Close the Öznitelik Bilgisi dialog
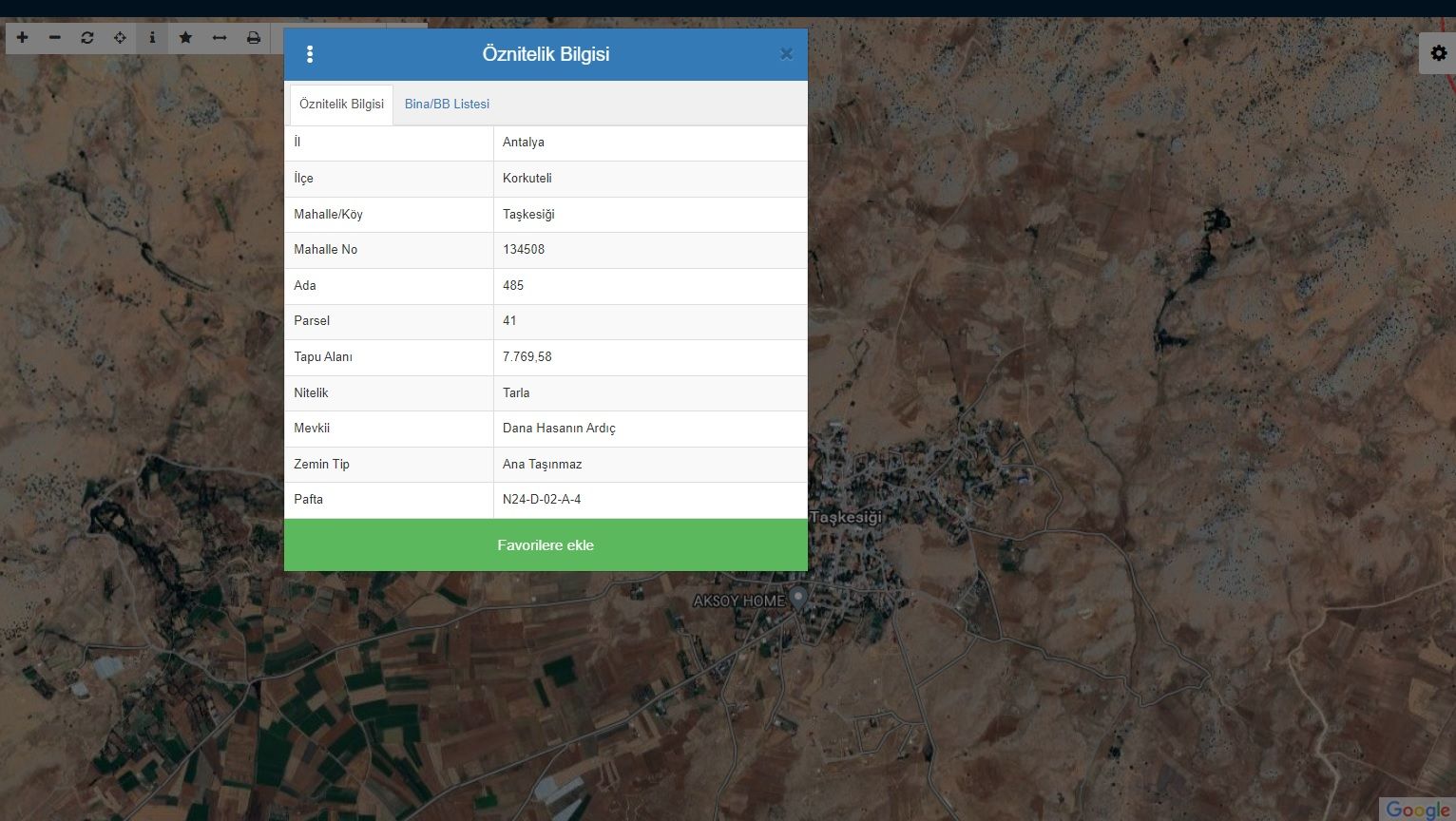The image size is (1456, 821). pos(786,54)
